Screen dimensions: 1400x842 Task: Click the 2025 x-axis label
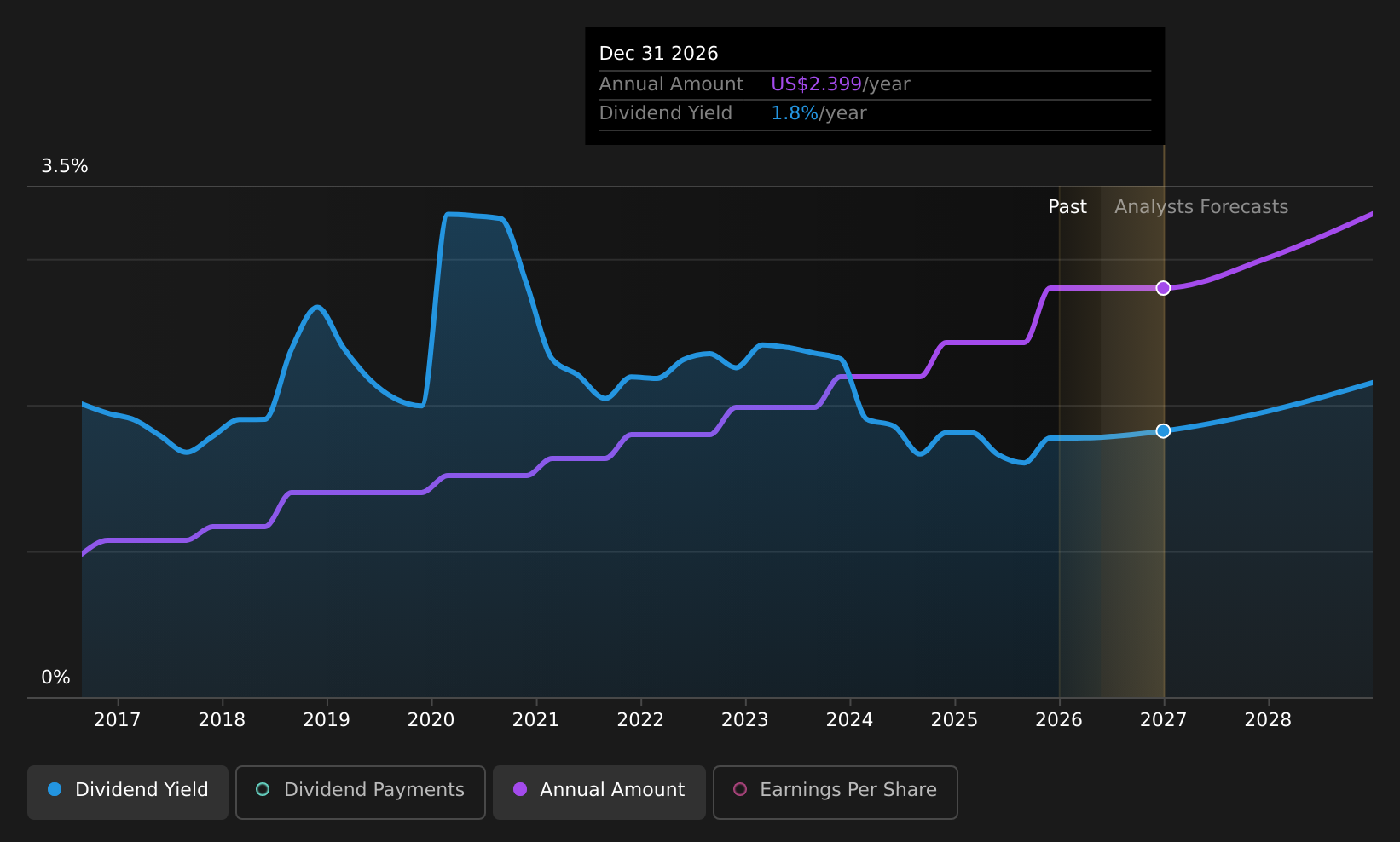coord(954,720)
